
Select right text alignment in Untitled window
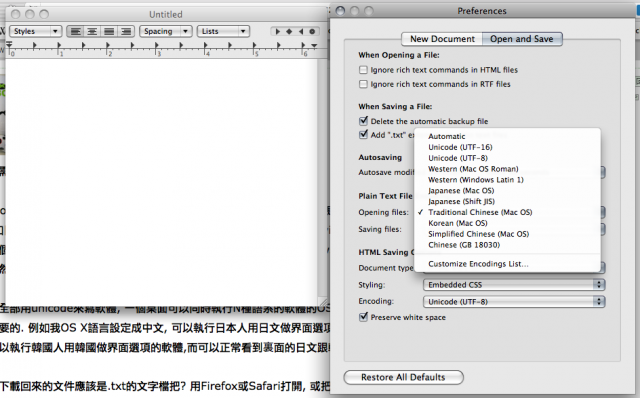click(126, 31)
